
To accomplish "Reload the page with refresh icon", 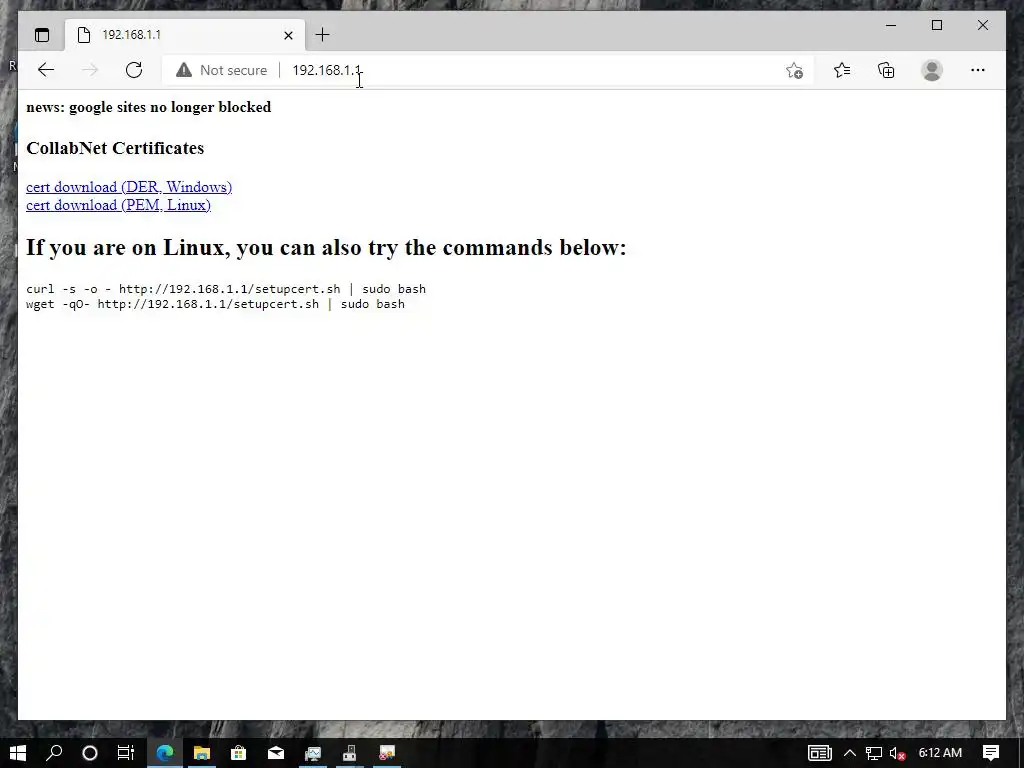I will (134, 70).
